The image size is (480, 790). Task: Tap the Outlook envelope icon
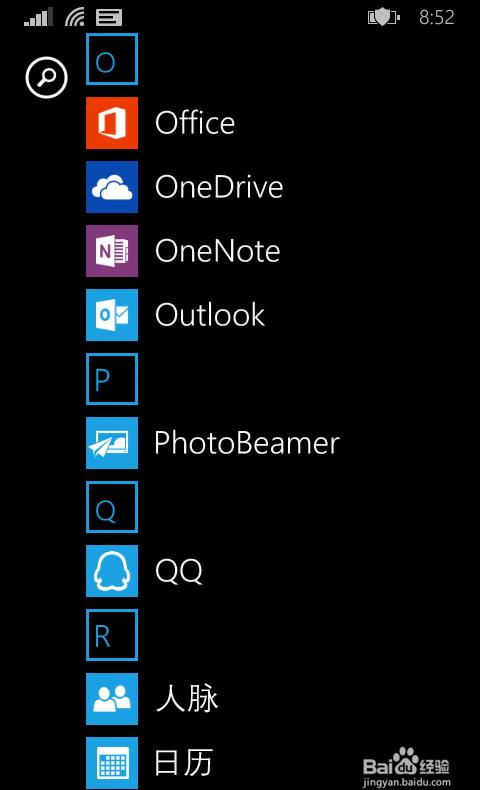[112, 315]
